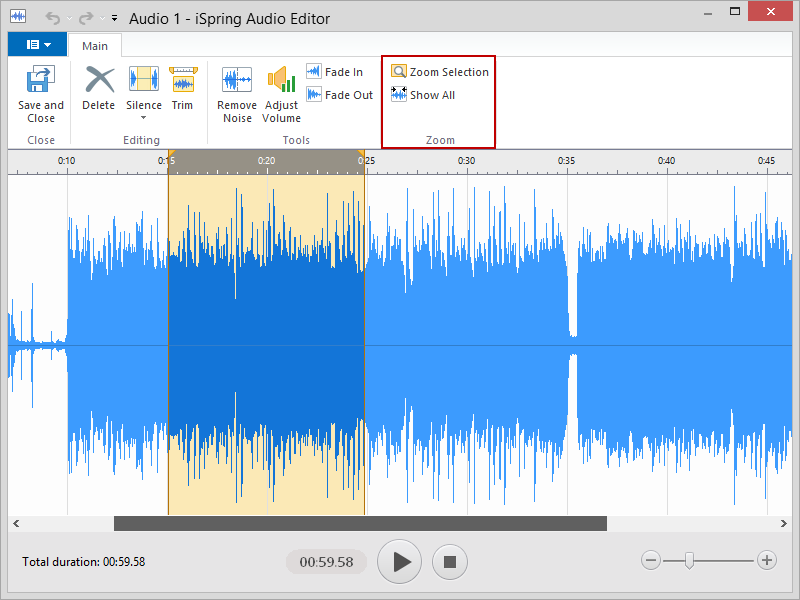This screenshot has width=800, height=600.
Task: Open the Redo history dropdown arrow
Action: tap(102, 18)
